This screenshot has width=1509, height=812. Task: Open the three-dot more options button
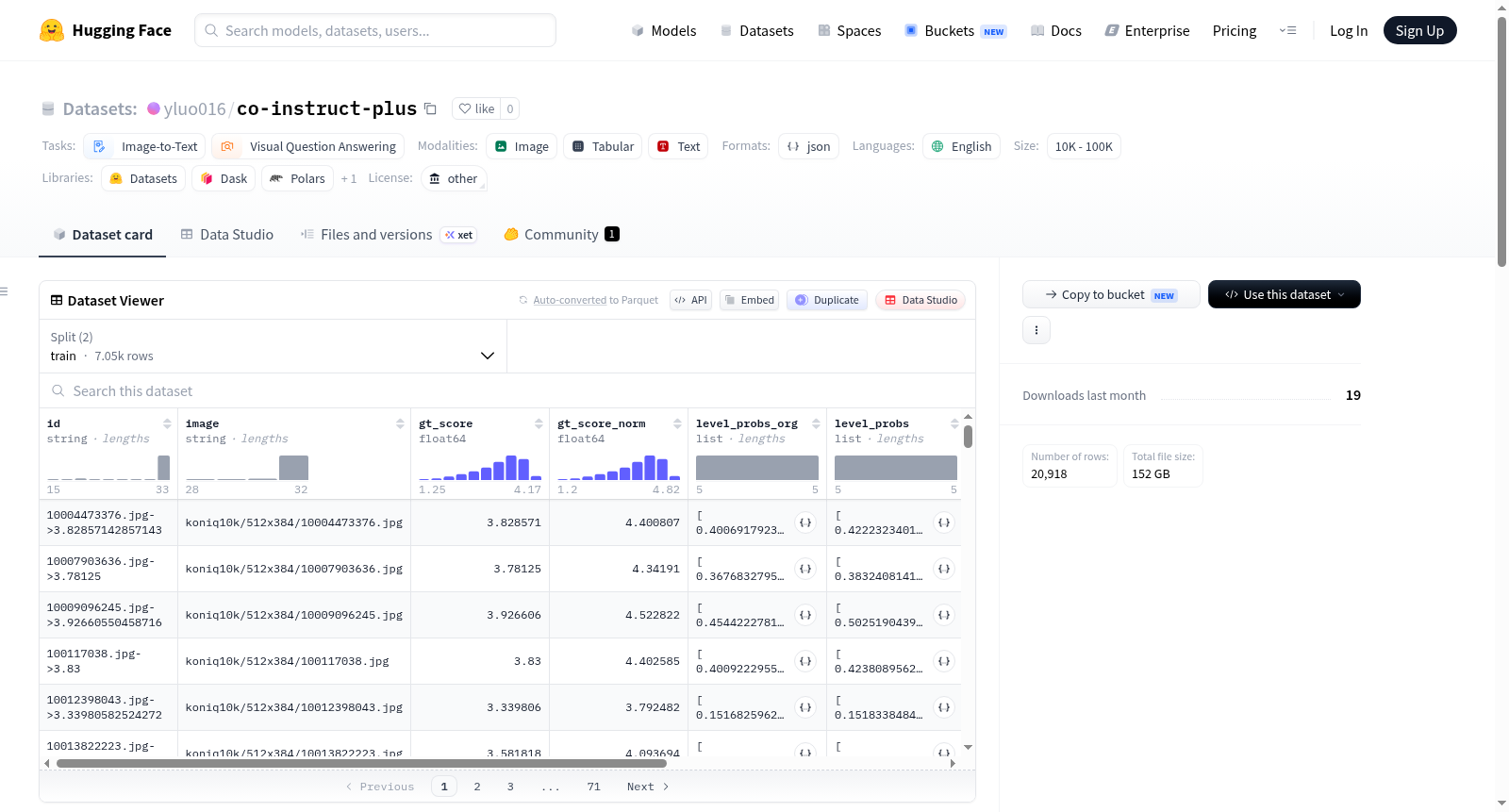coord(1036,330)
